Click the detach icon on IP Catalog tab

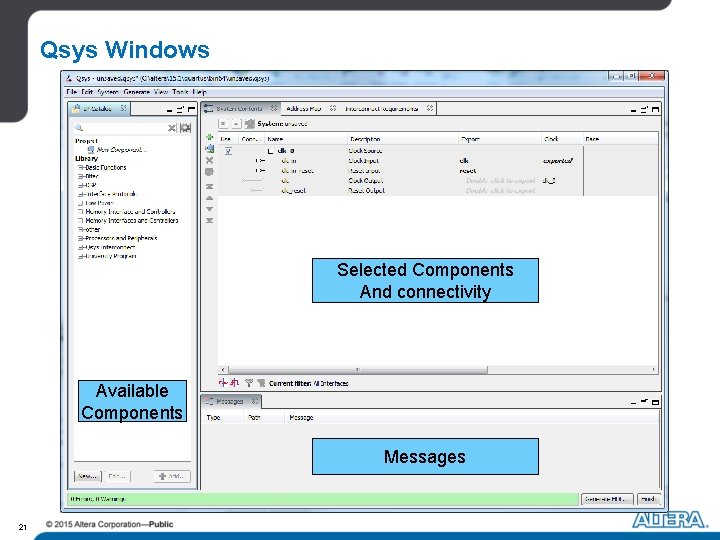click(123, 108)
